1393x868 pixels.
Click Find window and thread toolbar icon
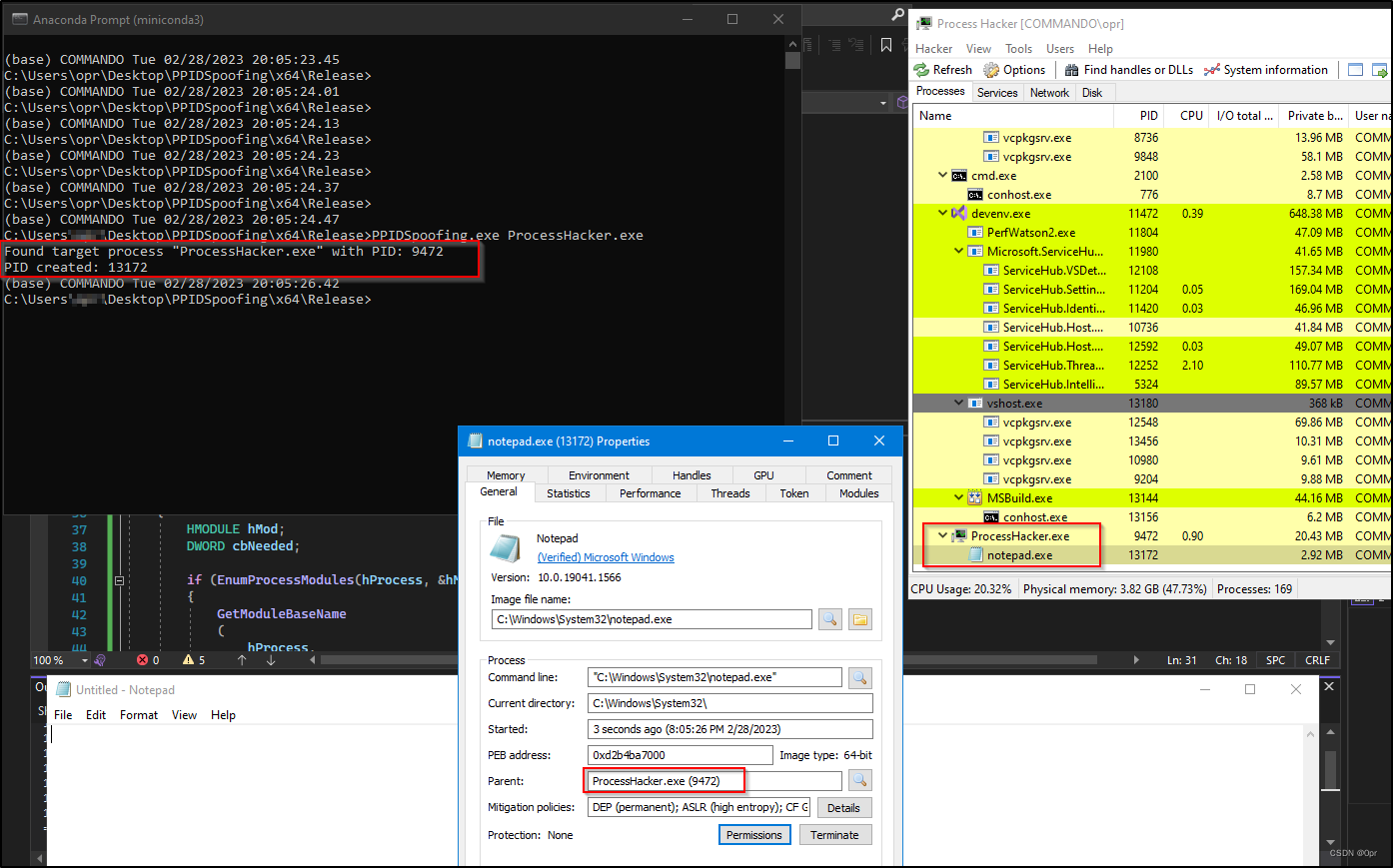[x=1380, y=70]
